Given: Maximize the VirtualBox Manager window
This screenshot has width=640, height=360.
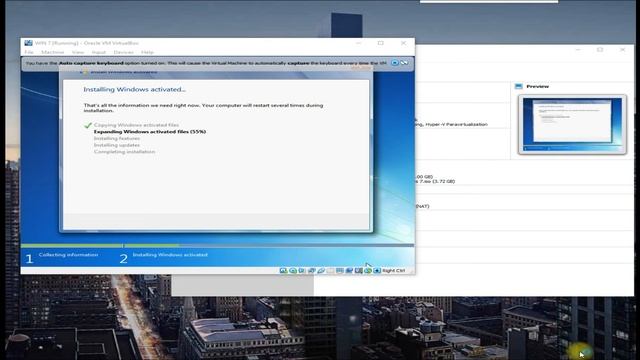Looking at the screenshot, I should pyautogui.click(x=600, y=49).
